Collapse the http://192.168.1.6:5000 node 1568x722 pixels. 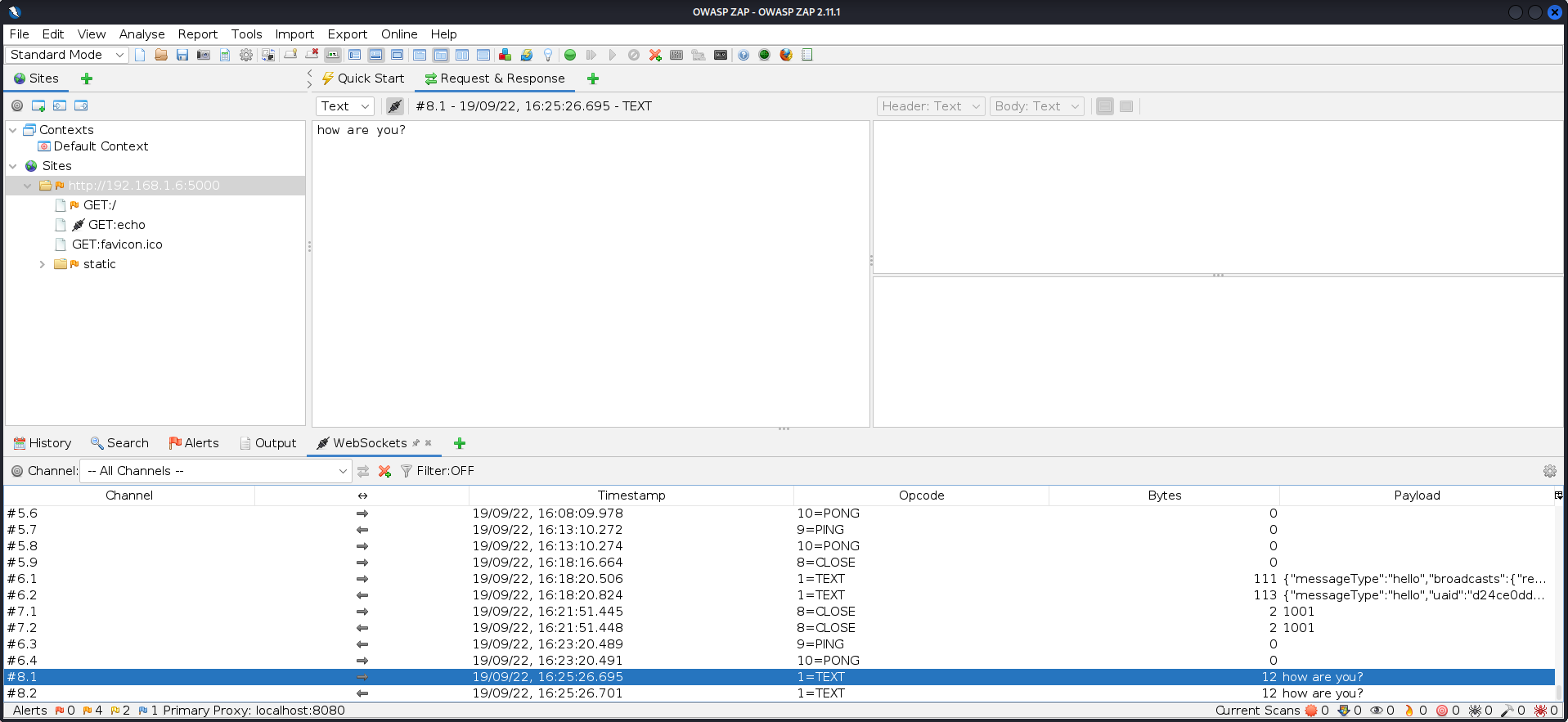pos(28,186)
